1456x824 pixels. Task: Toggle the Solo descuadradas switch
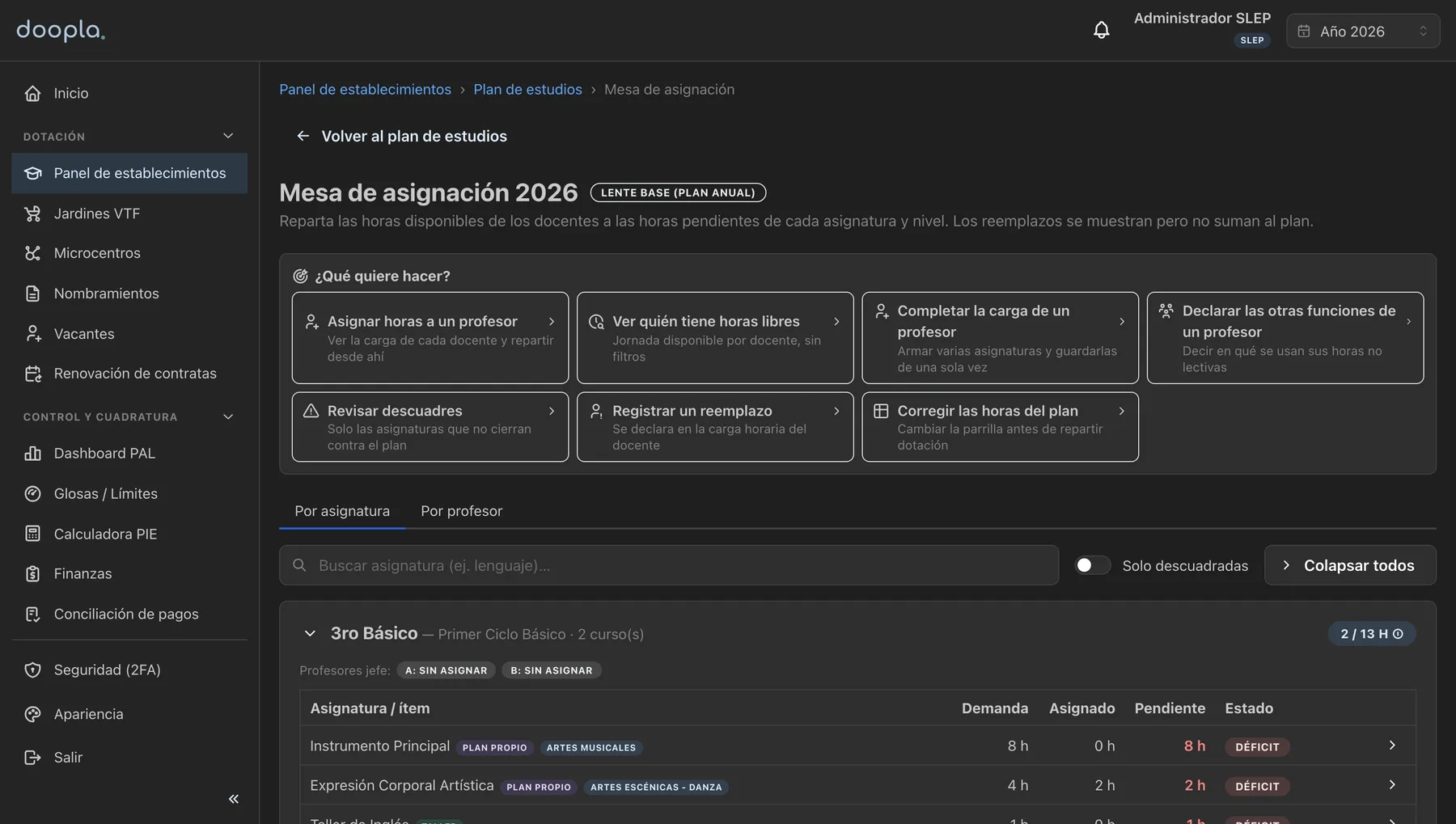1092,565
